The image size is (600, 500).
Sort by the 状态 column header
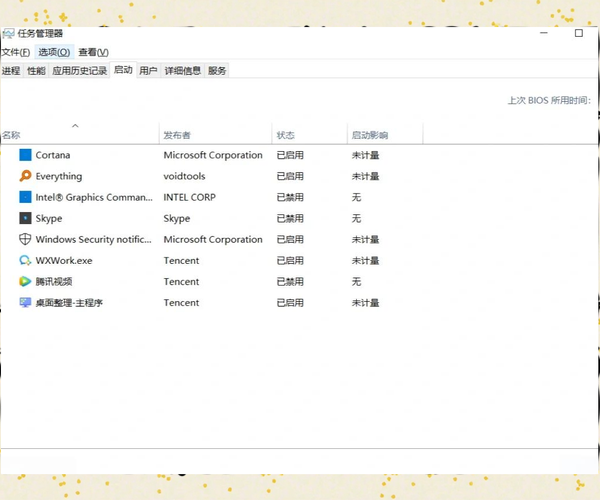pyautogui.click(x=286, y=135)
